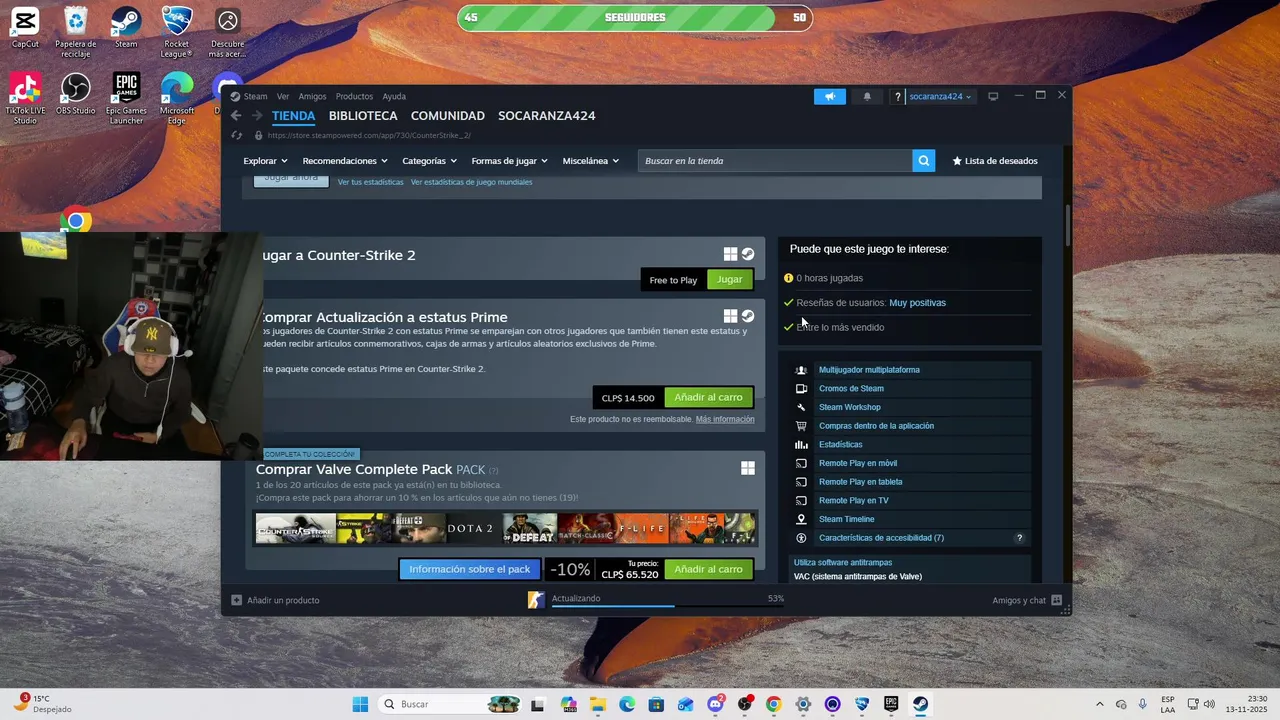
Task: Open the TikTok LIVE Studio desktop shortcut
Action: (x=25, y=99)
